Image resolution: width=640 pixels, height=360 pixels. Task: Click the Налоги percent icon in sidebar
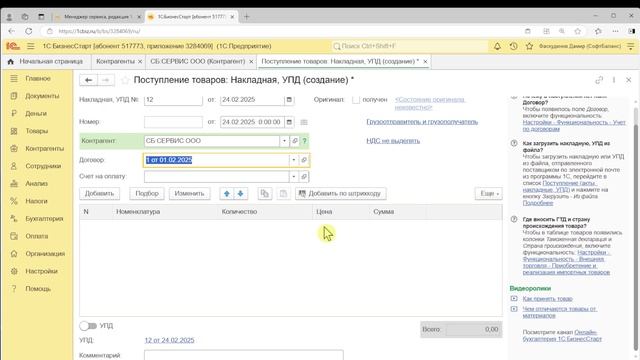click(14, 201)
